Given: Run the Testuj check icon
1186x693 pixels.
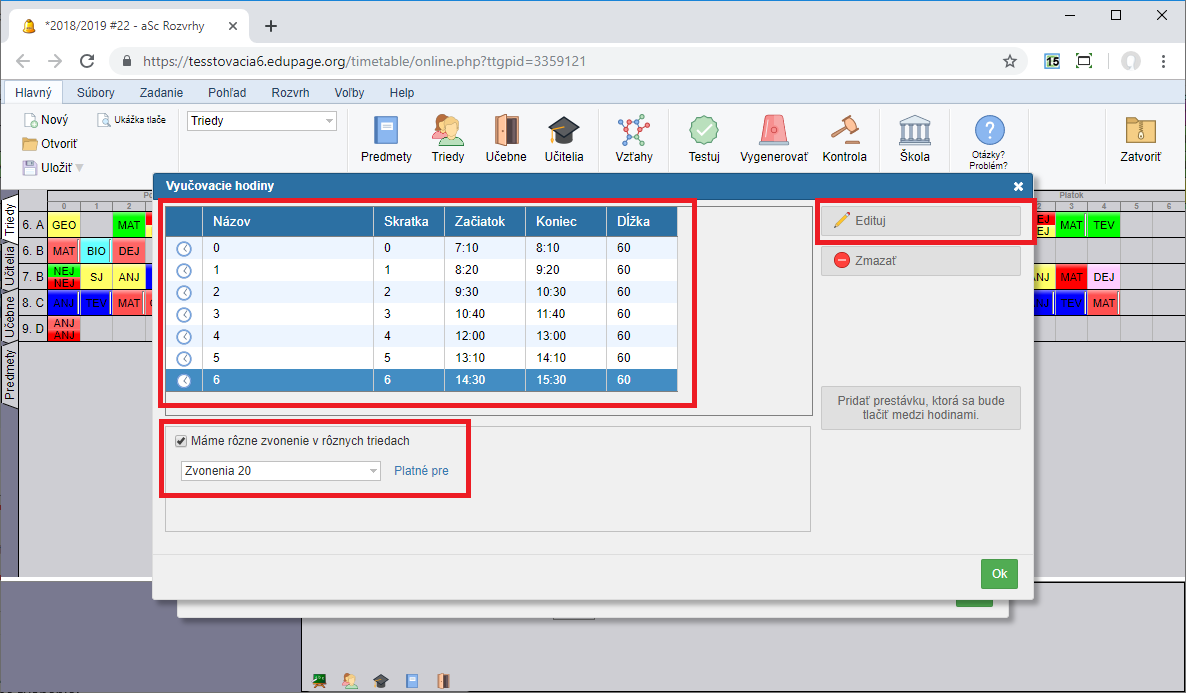Looking at the screenshot, I should tap(703, 139).
